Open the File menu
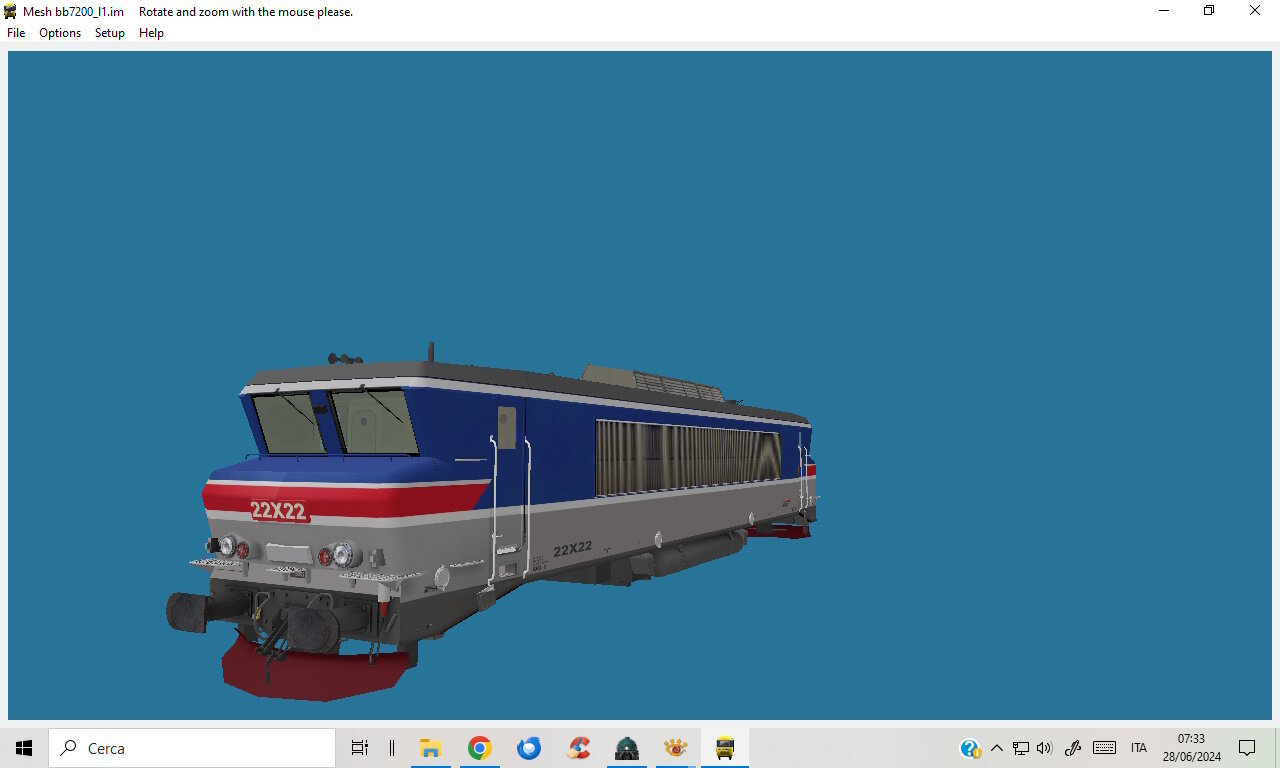1280x768 pixels. 16,33
